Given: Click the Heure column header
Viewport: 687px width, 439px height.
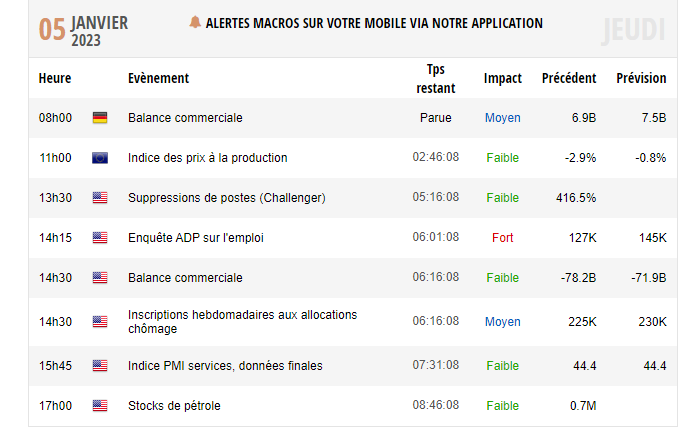Looking at the screenshot, I should tap(55, 78).
